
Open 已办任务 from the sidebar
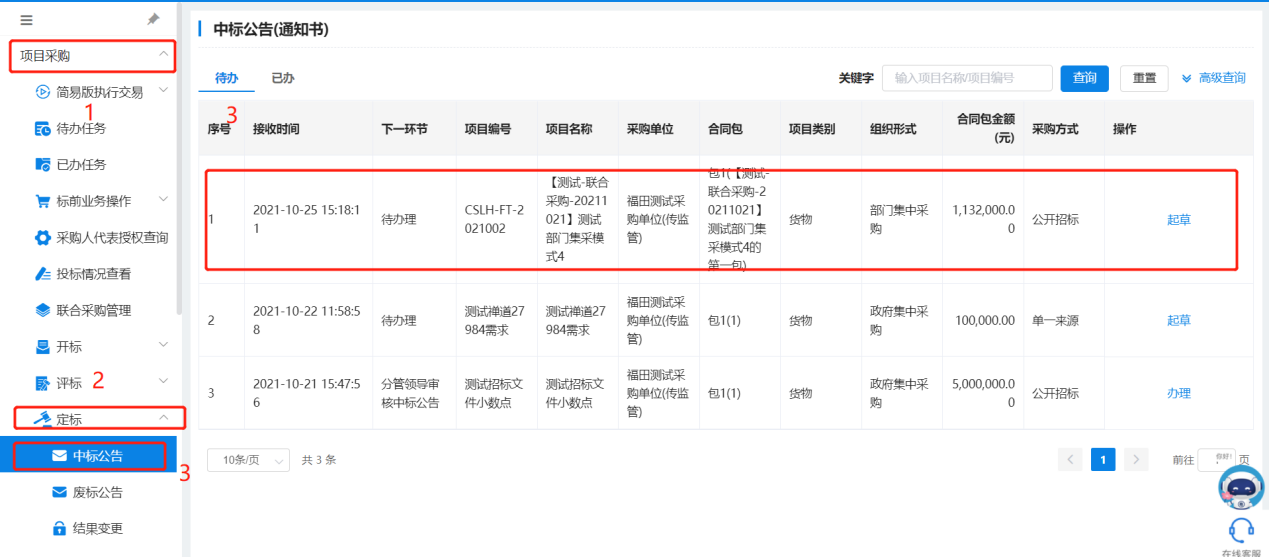click(81, 164)
